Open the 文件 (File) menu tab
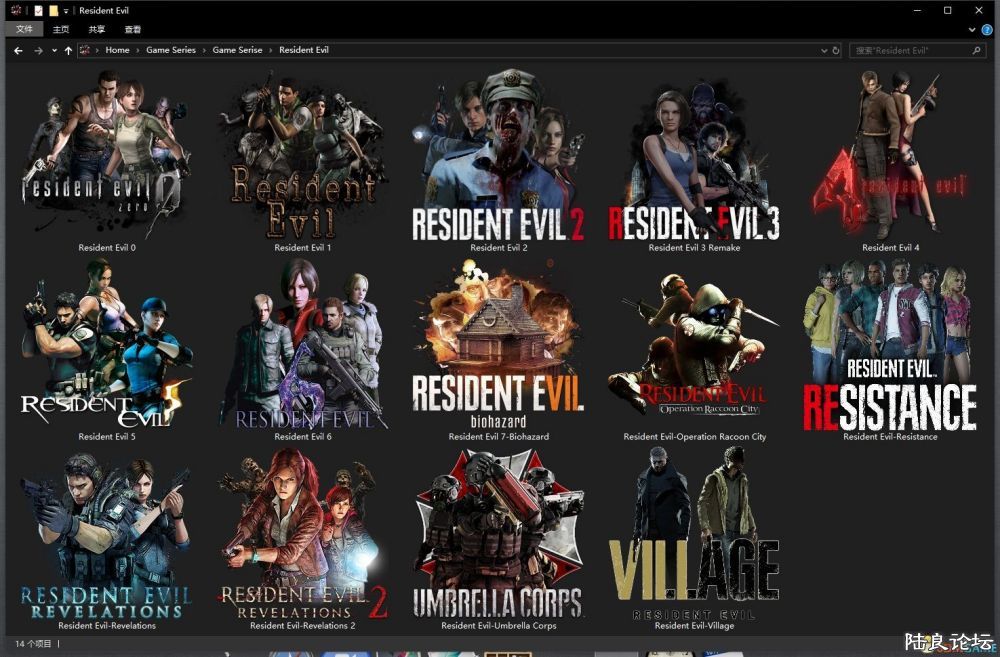This screenshot has width=1000, height=657. (24, 30)
